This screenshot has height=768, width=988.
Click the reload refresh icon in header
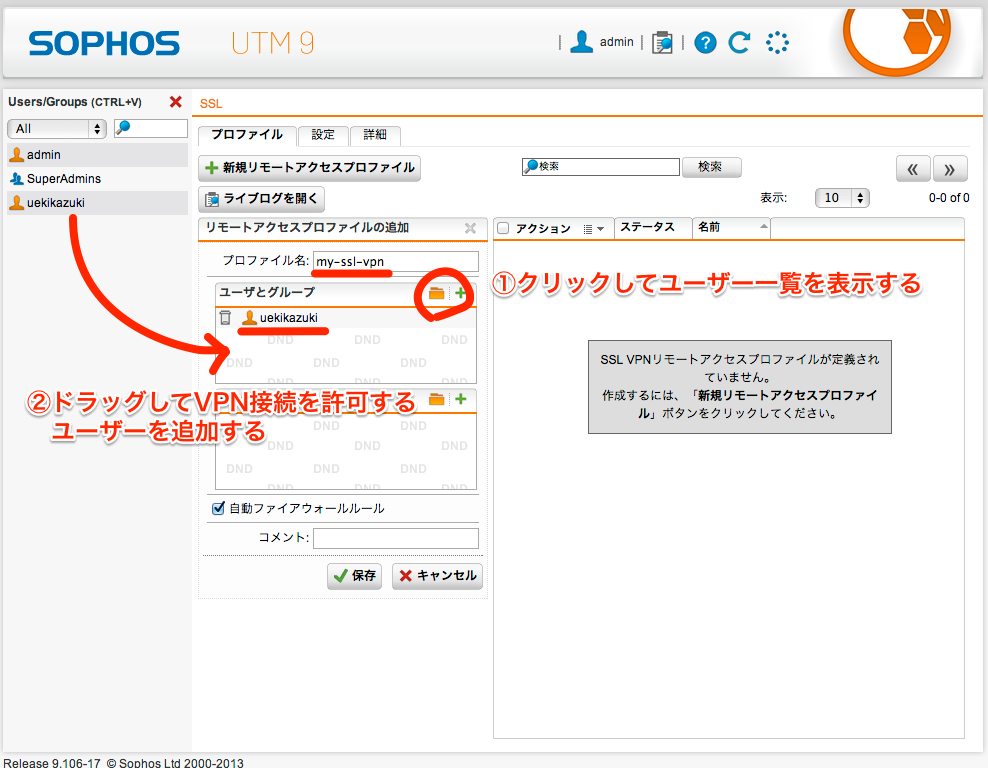point(739,42)
